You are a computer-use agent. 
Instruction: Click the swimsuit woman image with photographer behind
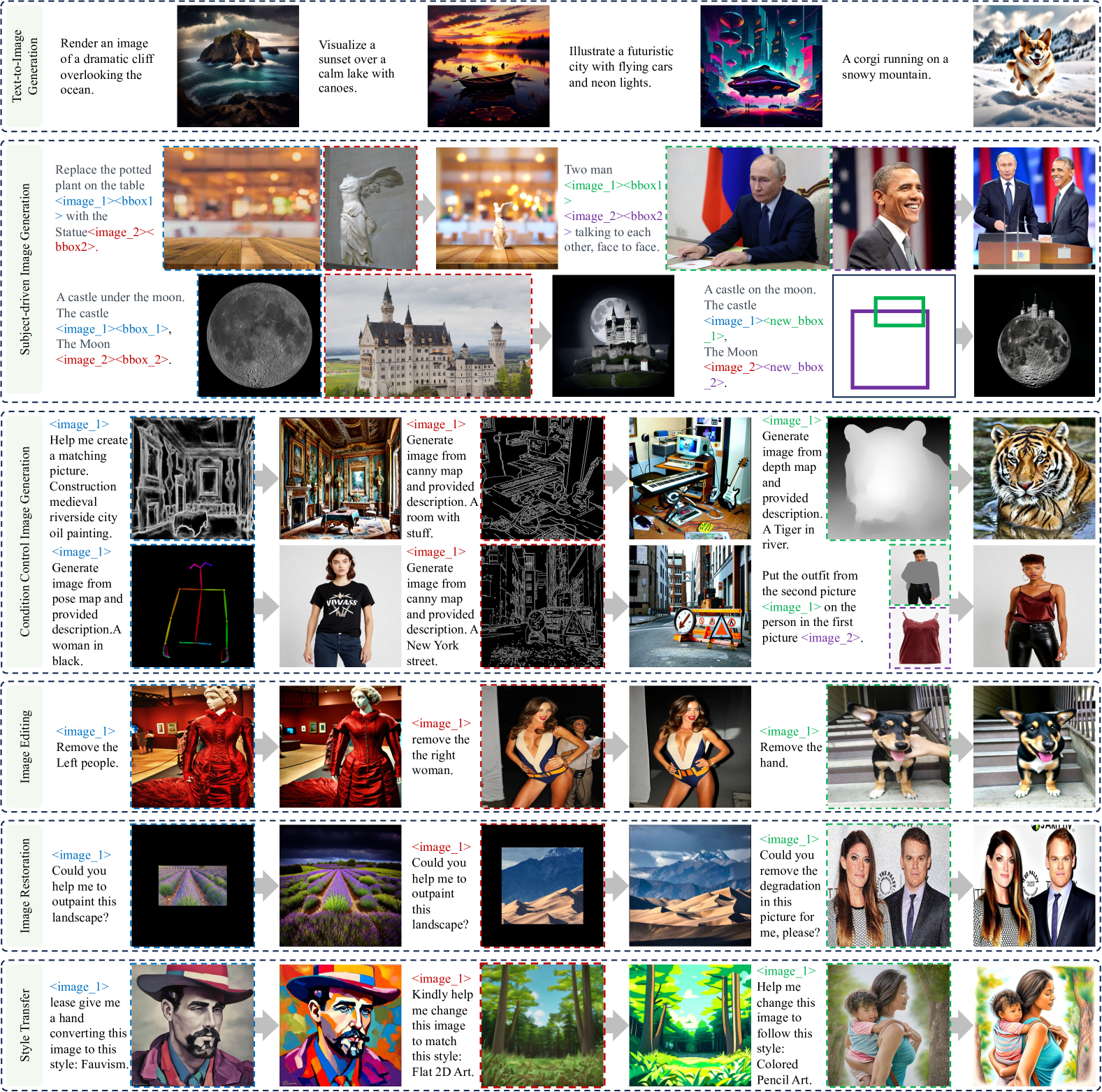542,746
